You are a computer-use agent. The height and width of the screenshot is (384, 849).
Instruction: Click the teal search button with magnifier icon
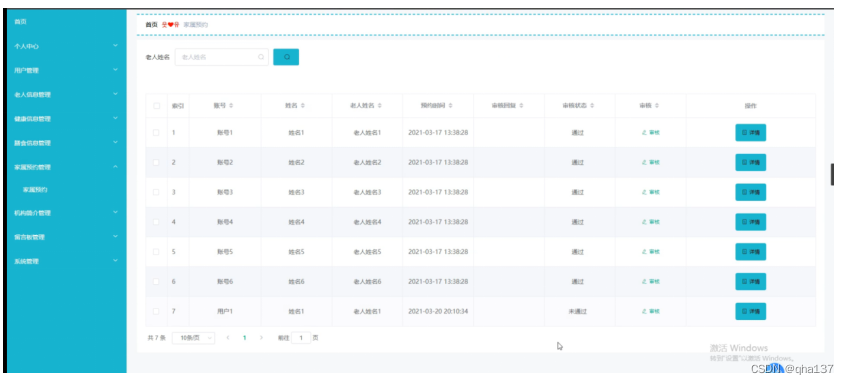(x=286, y=57)
